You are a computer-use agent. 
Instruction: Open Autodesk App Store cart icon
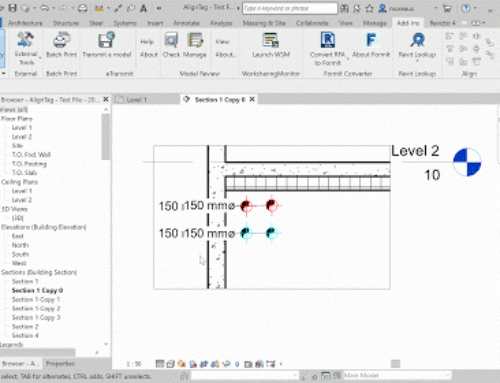447,8
